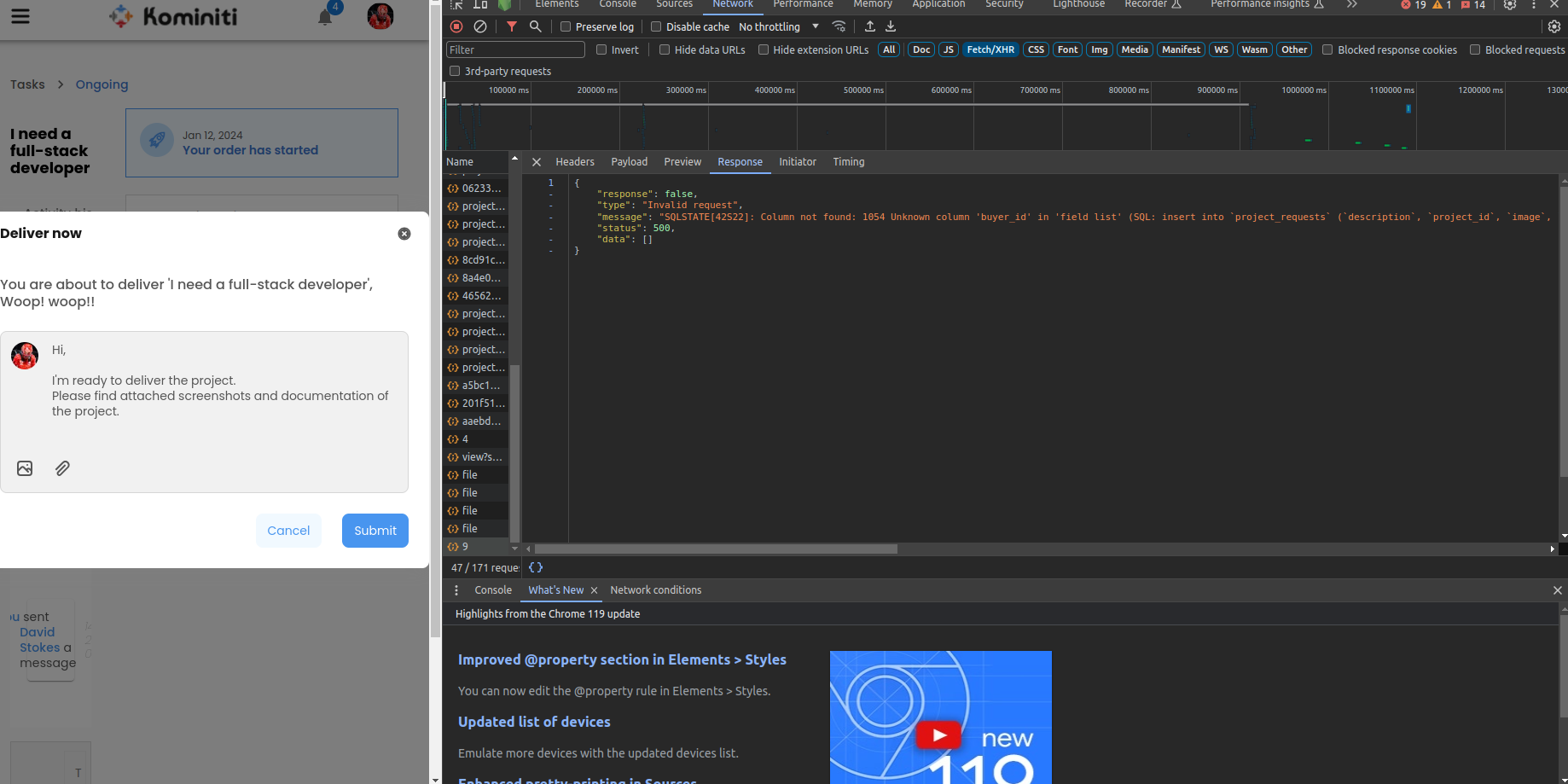Image resolution: width=1568 pixels, height=784 pixels.
Task: Cancel the Deliver now dialog
Action: click(x=288, y=531)
